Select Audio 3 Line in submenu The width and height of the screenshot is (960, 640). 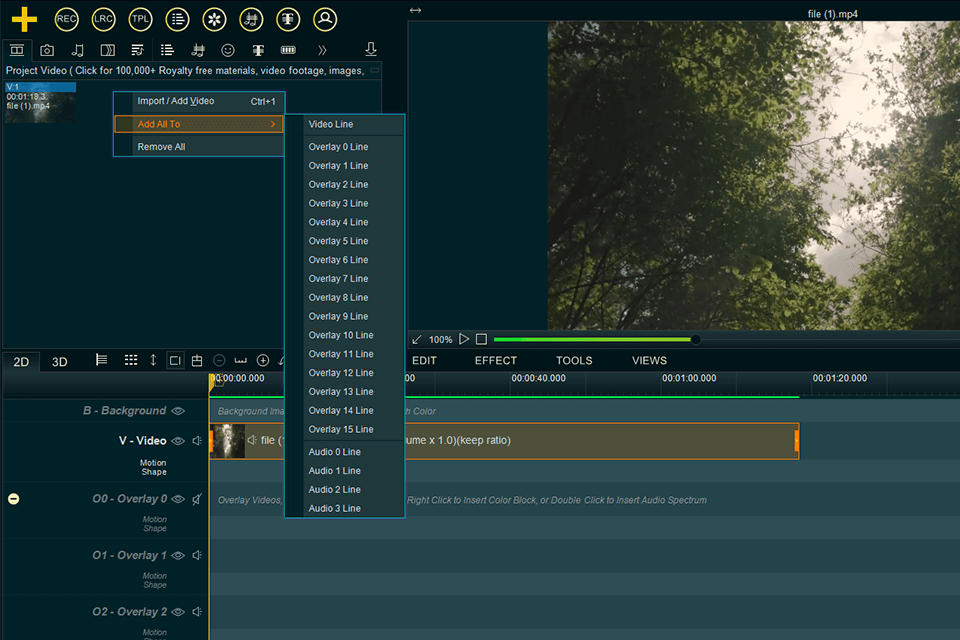point(345,508)
